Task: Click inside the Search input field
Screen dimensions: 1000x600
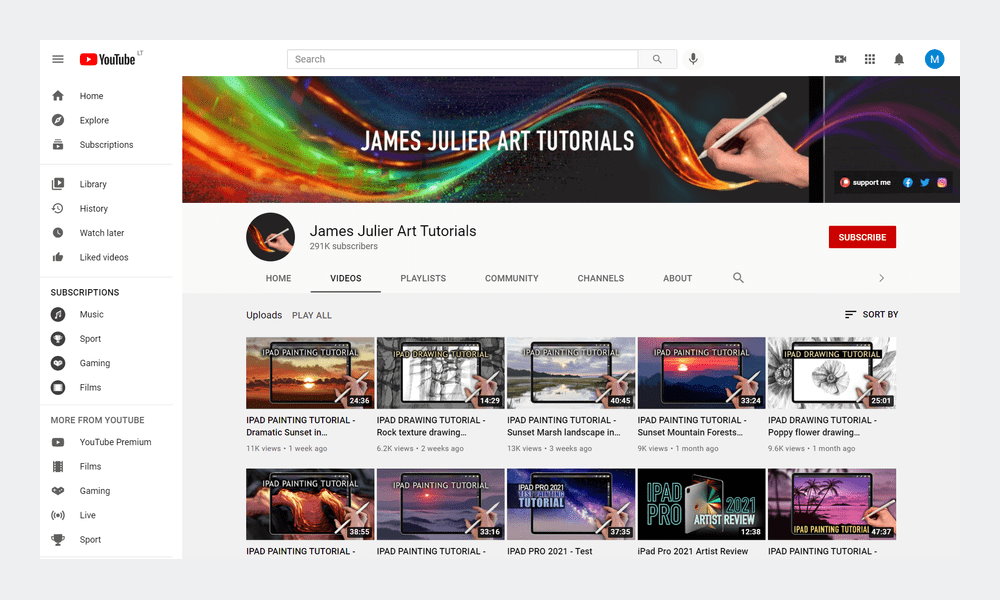Action: click(462, 59)
